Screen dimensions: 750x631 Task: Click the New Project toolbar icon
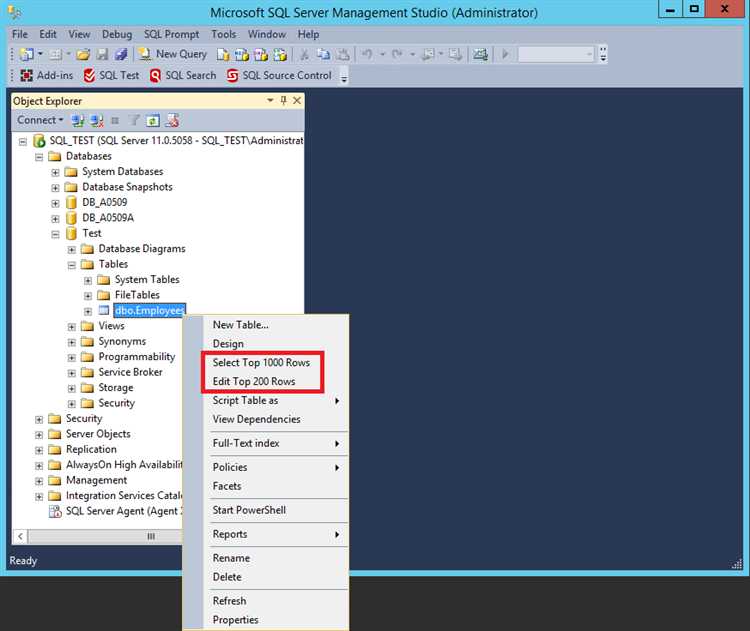27,55
